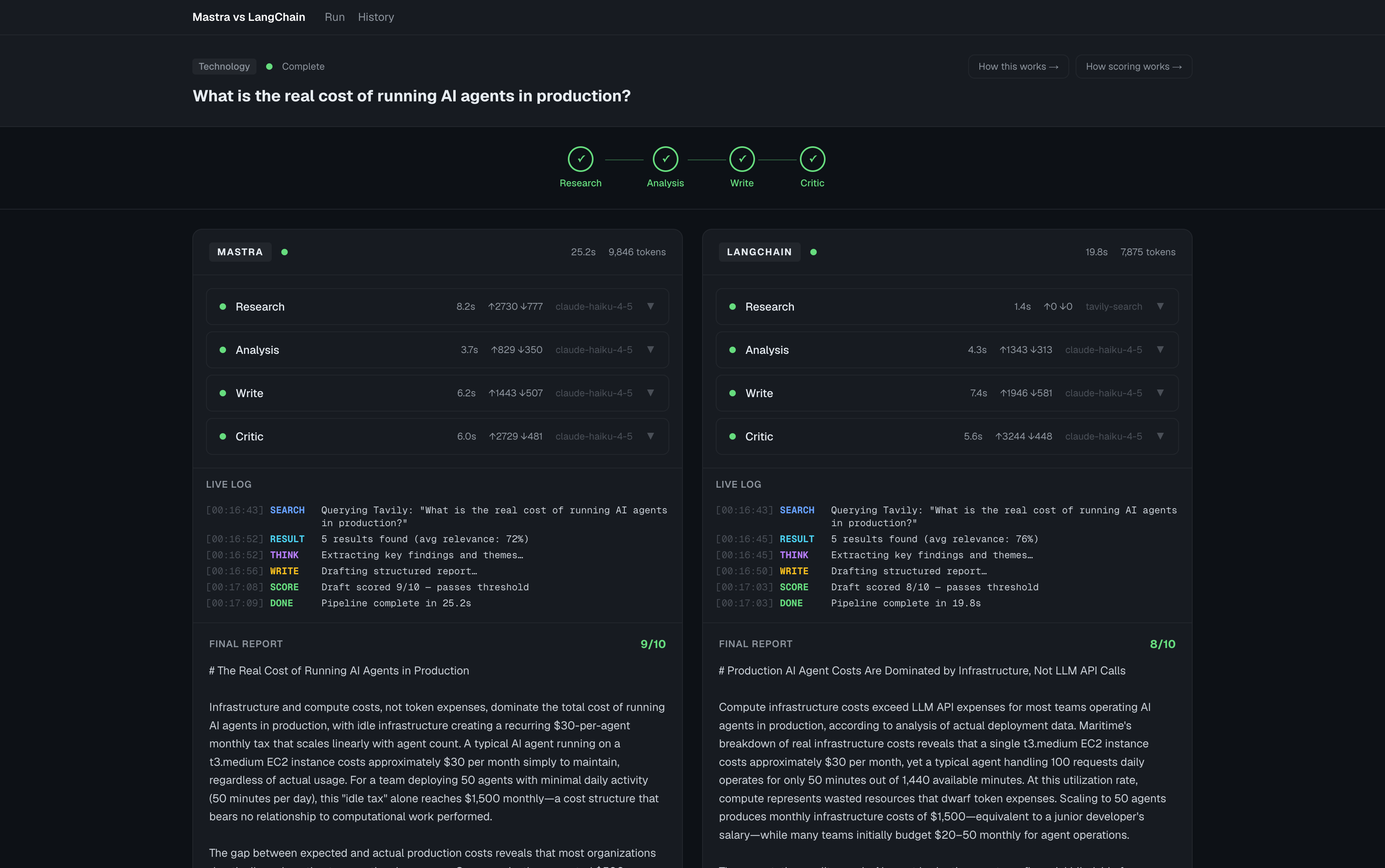Click the Mastra log timestamp 00:17:09
The width and height of the screenshot is (1385, 868).
click(235, 604)
